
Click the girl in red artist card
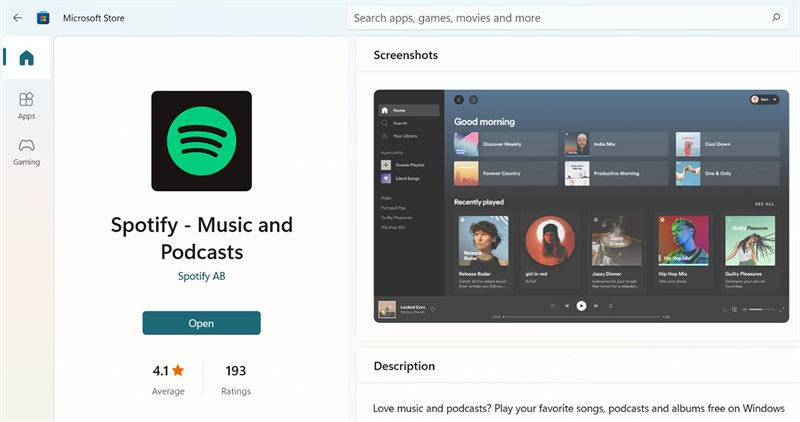point(550,251)
